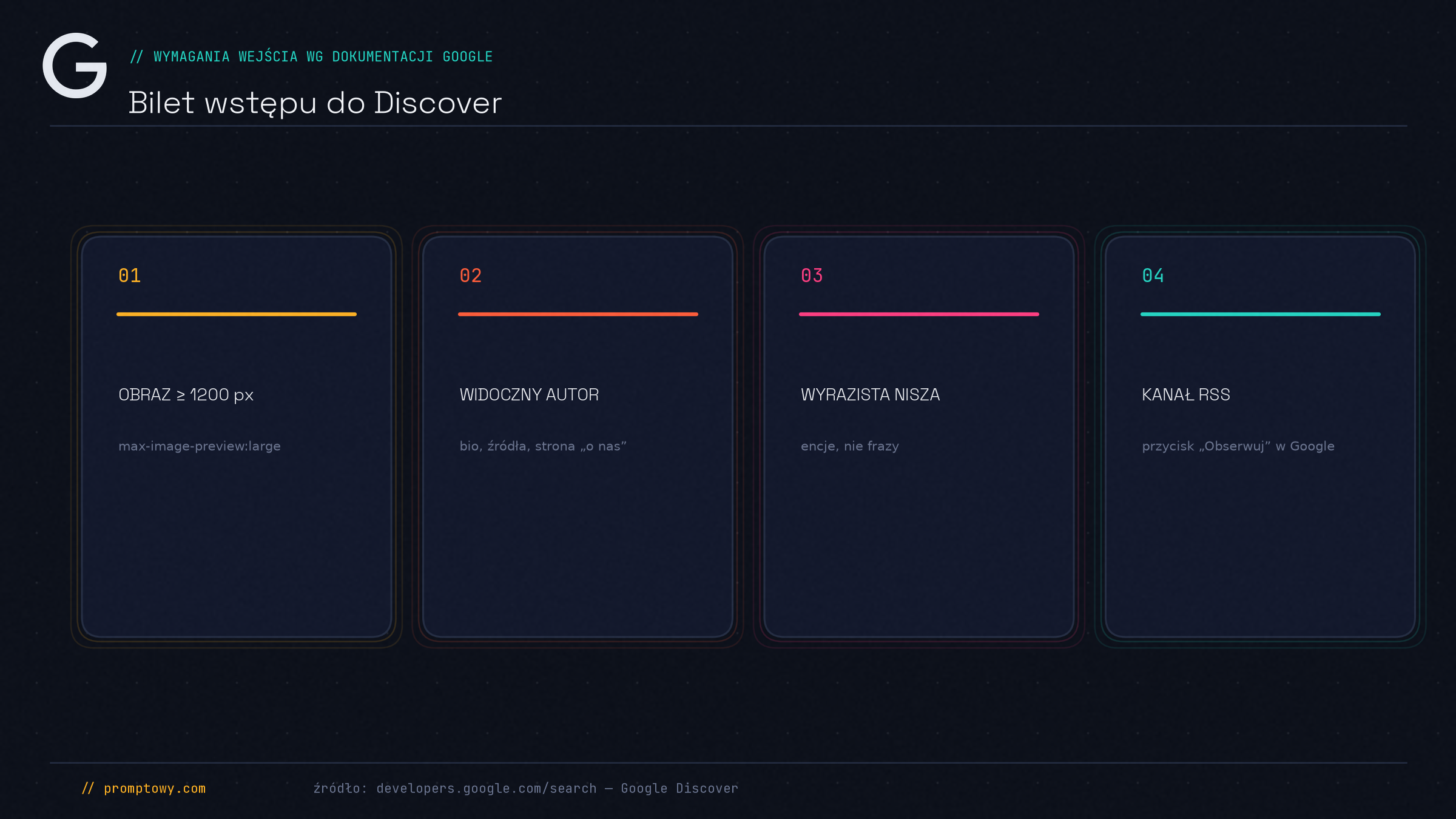Click the caption 'przycisk „Obserwuj” w Google'
Screen dimensions: 1456x819
point(1238,446)
